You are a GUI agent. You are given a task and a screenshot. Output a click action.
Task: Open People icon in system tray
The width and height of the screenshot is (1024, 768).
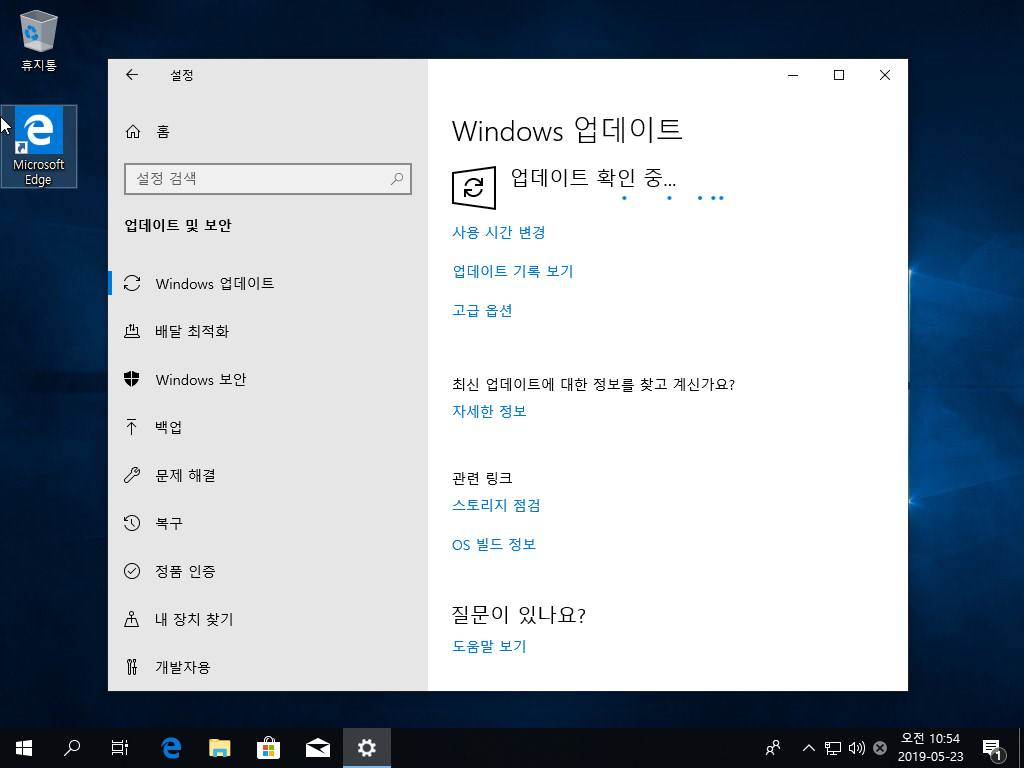pos(773,748)
